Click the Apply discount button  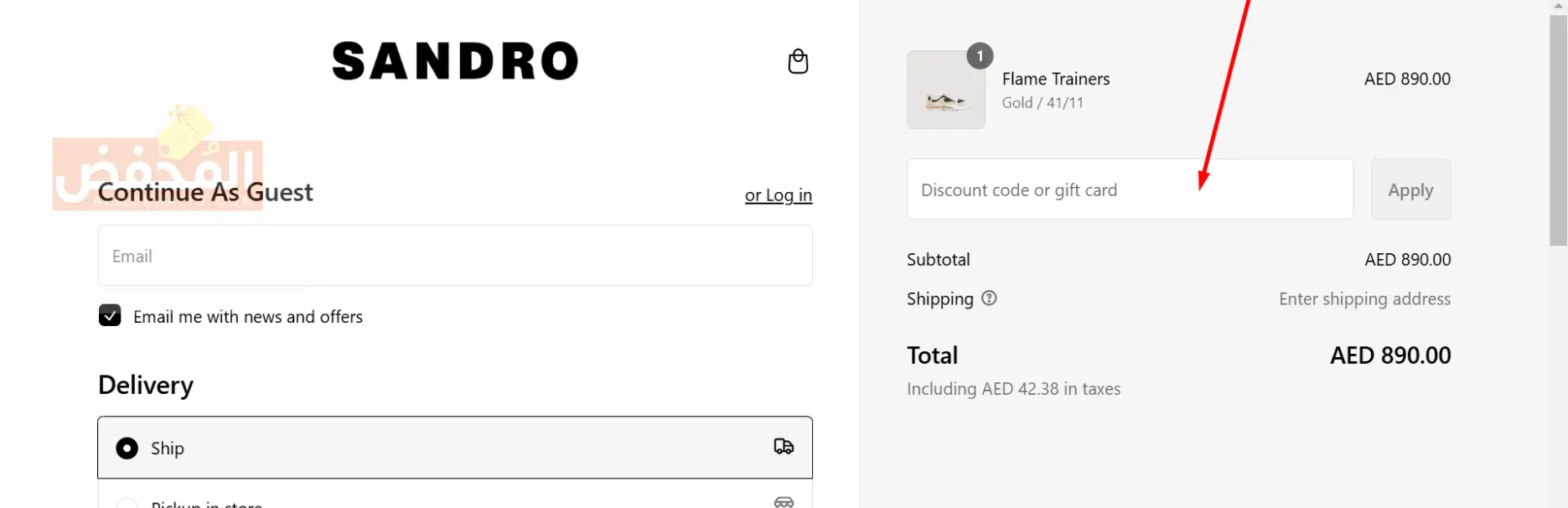[x=1410, y=189]
